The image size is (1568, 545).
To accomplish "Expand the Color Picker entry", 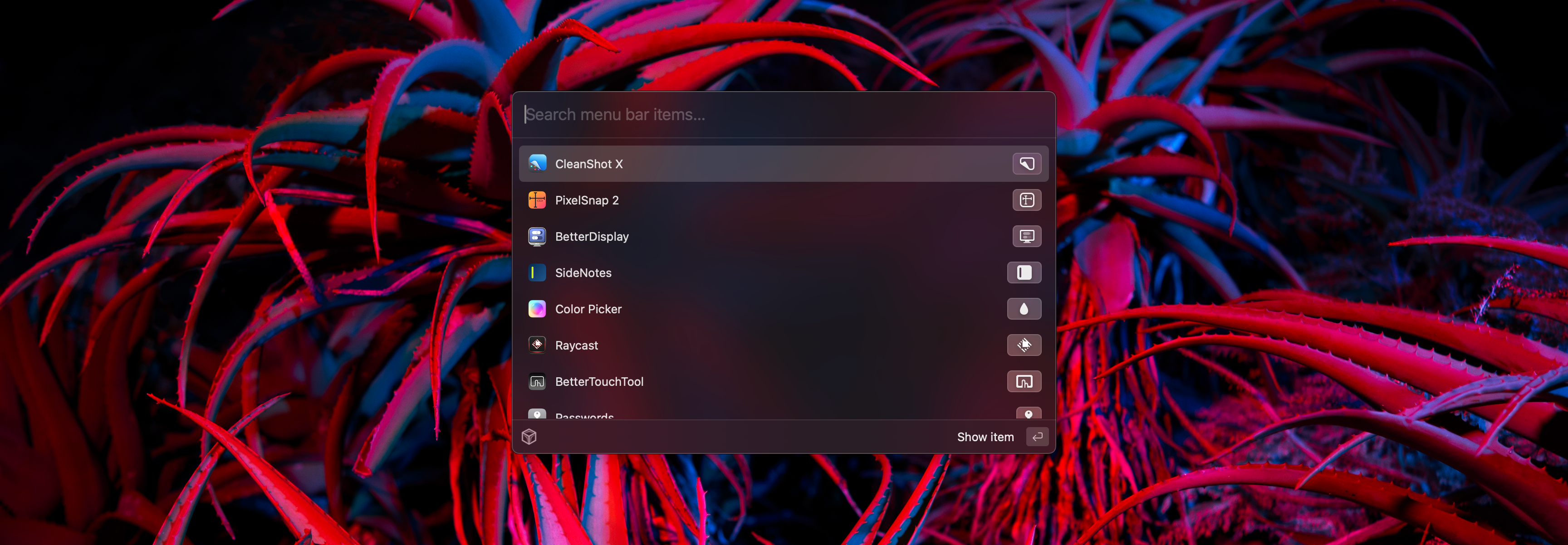I will point(1026,308).
